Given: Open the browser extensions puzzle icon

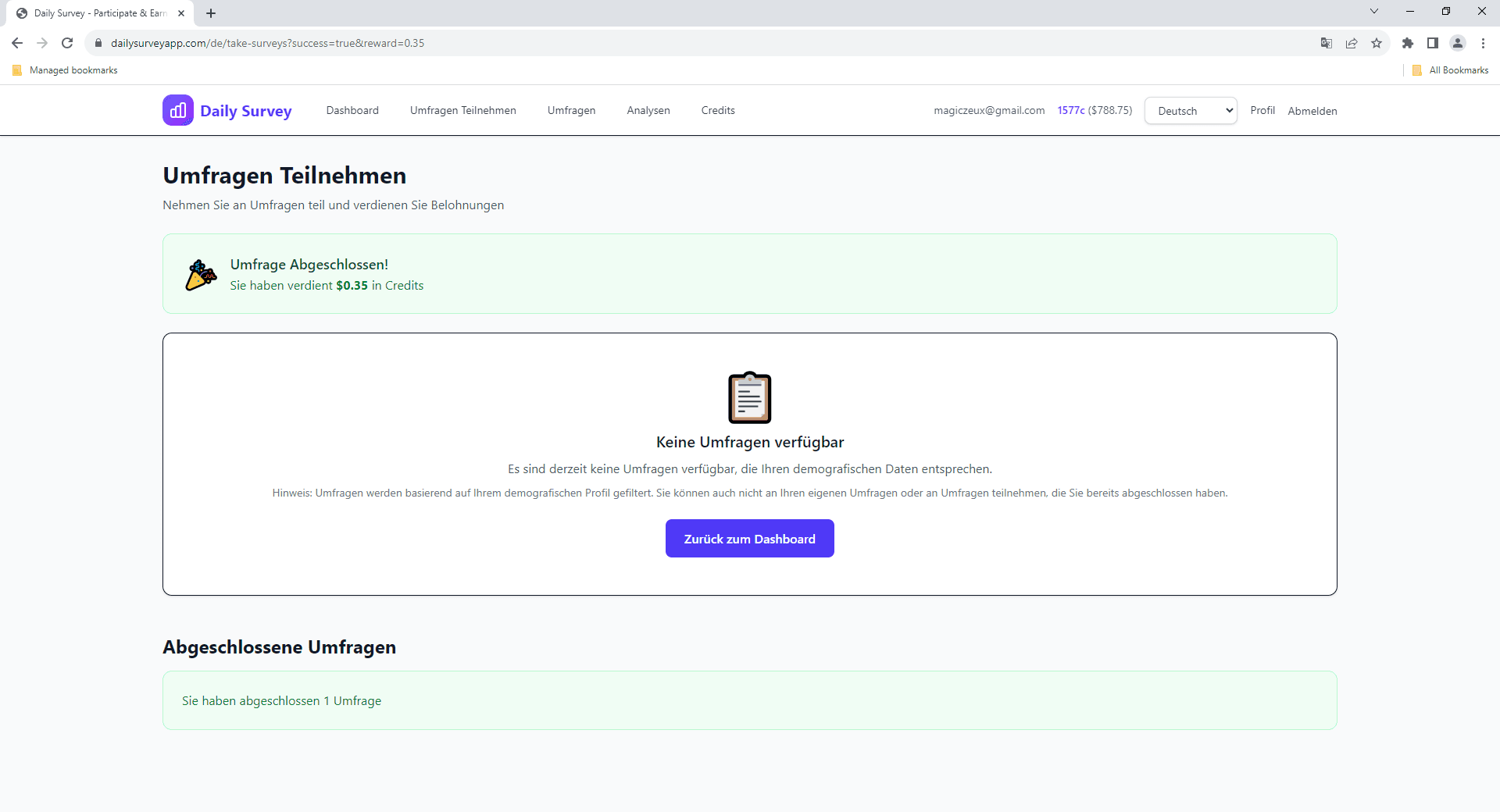Looking at the screenshot, I should click(x=1407, y=43).
